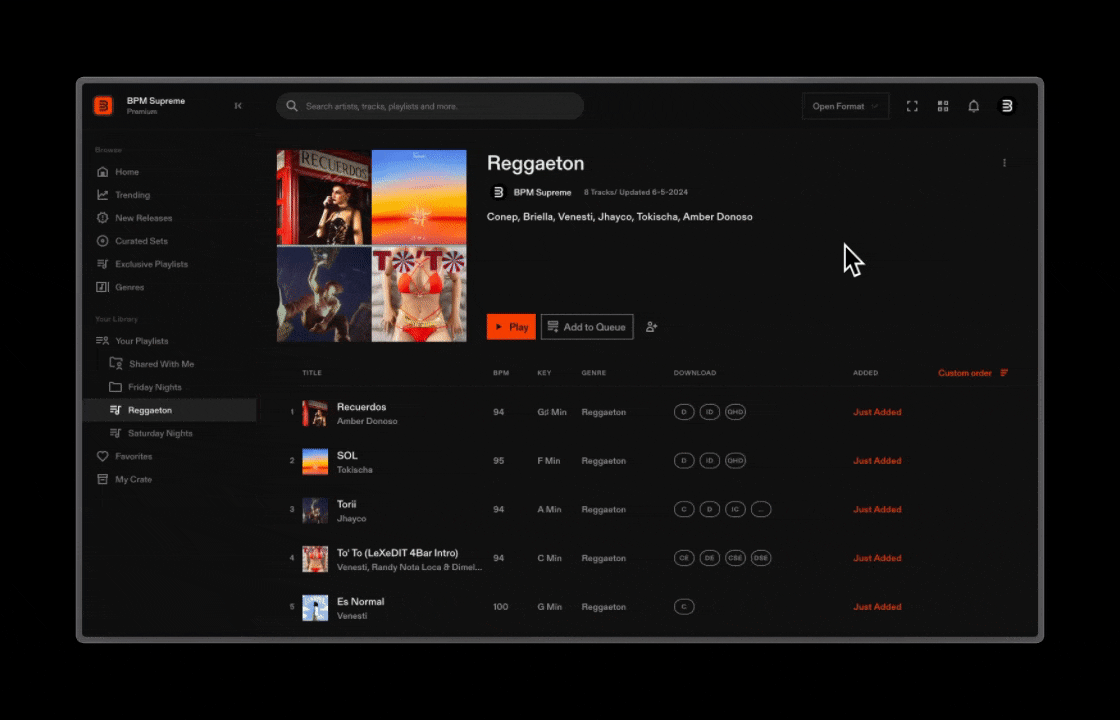The image size is (1120, 720).
Task: Download C version of Torii
Action: [684, 509]
